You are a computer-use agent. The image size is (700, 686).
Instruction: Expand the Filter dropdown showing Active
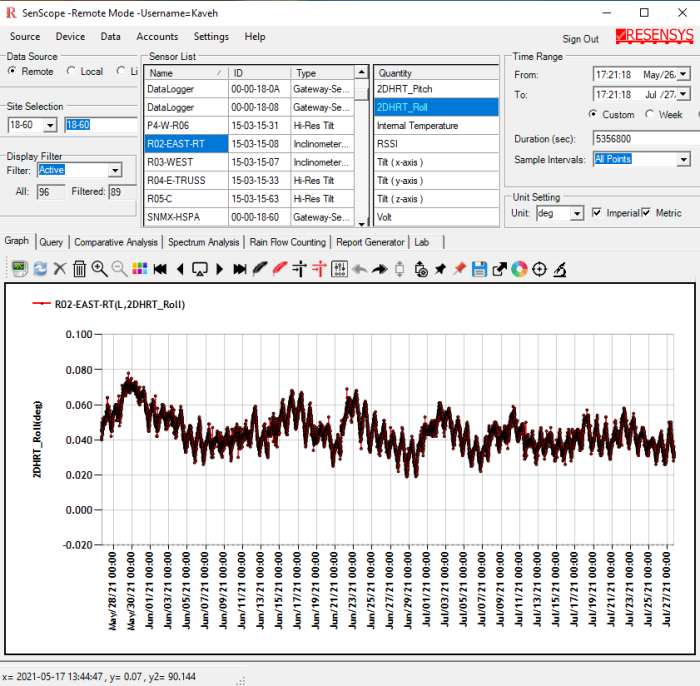(x=115, y=171)
